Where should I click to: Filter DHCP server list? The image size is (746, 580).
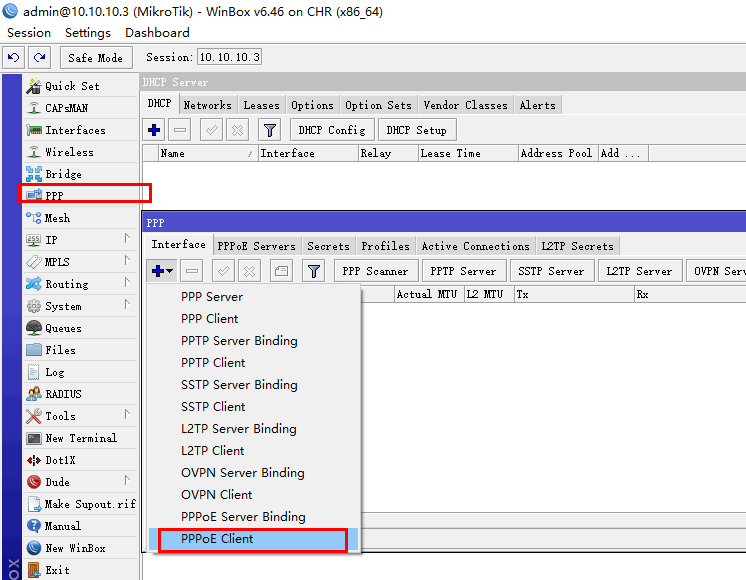(270, 130)
